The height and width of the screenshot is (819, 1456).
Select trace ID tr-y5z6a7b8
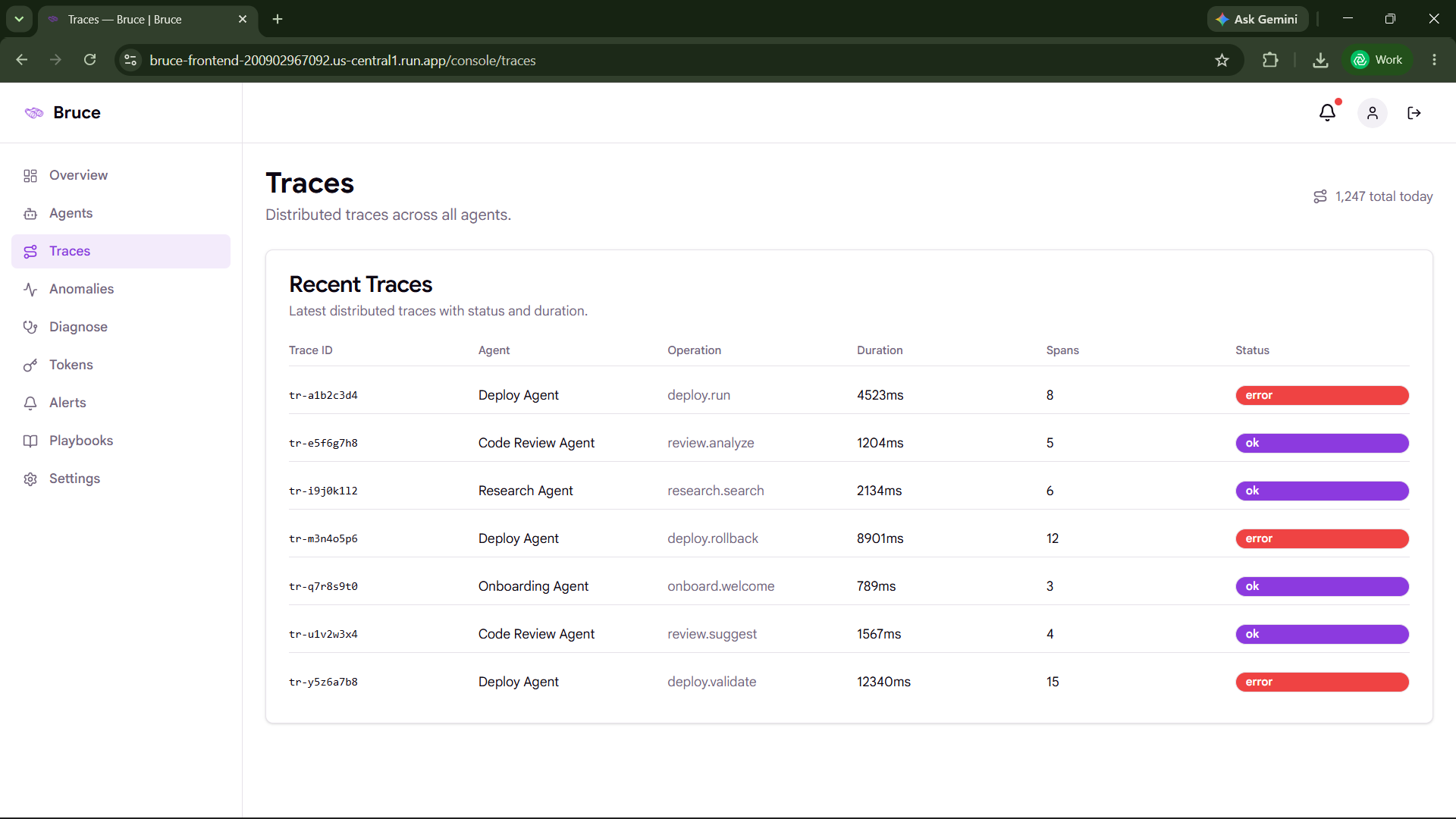click(x=323, y=682)
